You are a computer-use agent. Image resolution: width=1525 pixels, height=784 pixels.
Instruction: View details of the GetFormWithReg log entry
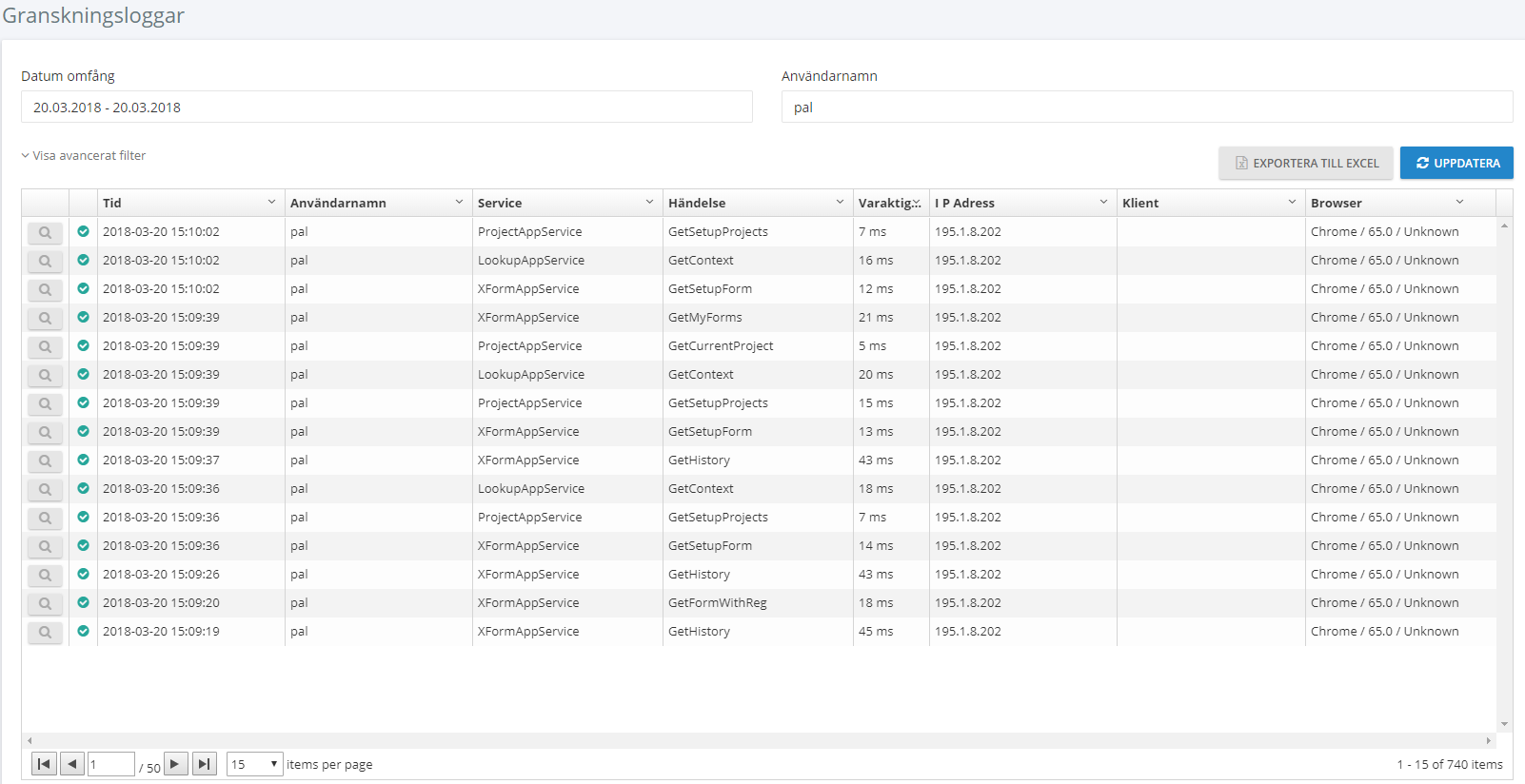[45, 603]
